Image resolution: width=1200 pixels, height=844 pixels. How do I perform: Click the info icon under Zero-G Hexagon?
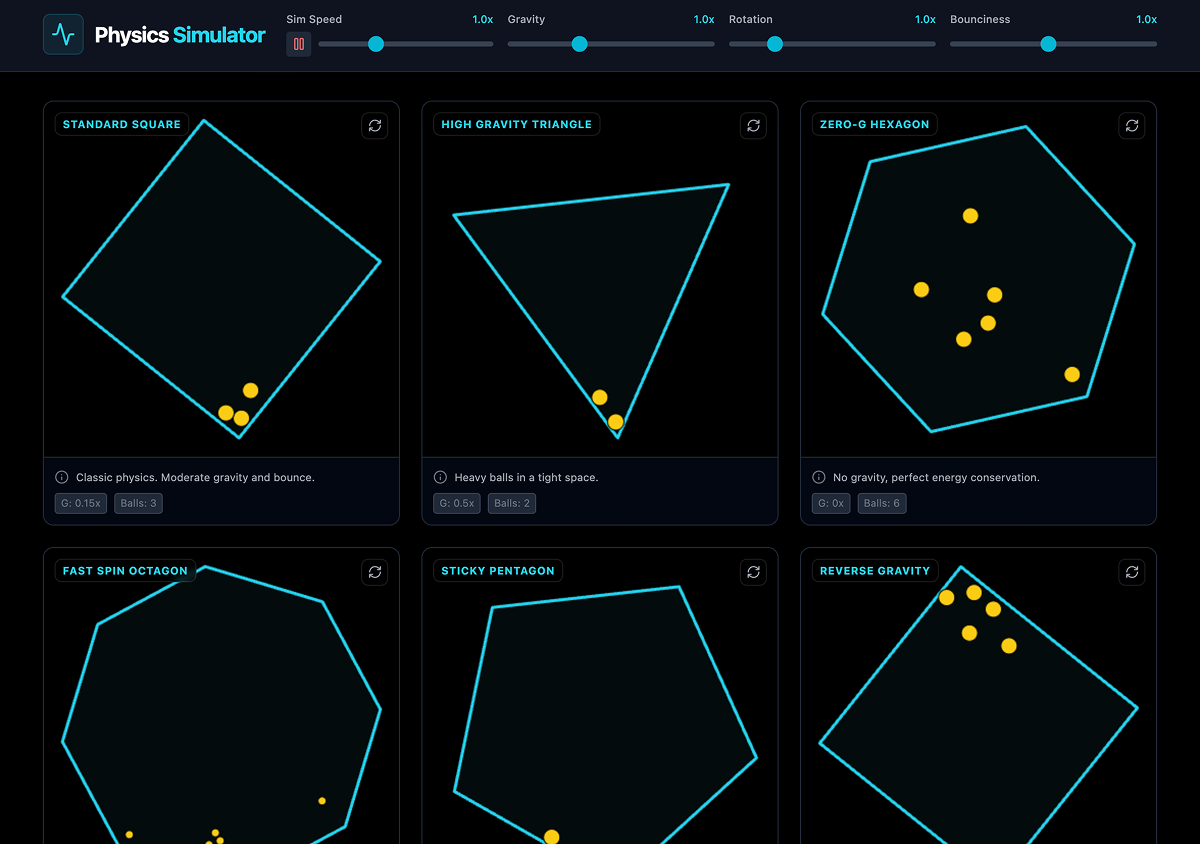pos(819,477)
